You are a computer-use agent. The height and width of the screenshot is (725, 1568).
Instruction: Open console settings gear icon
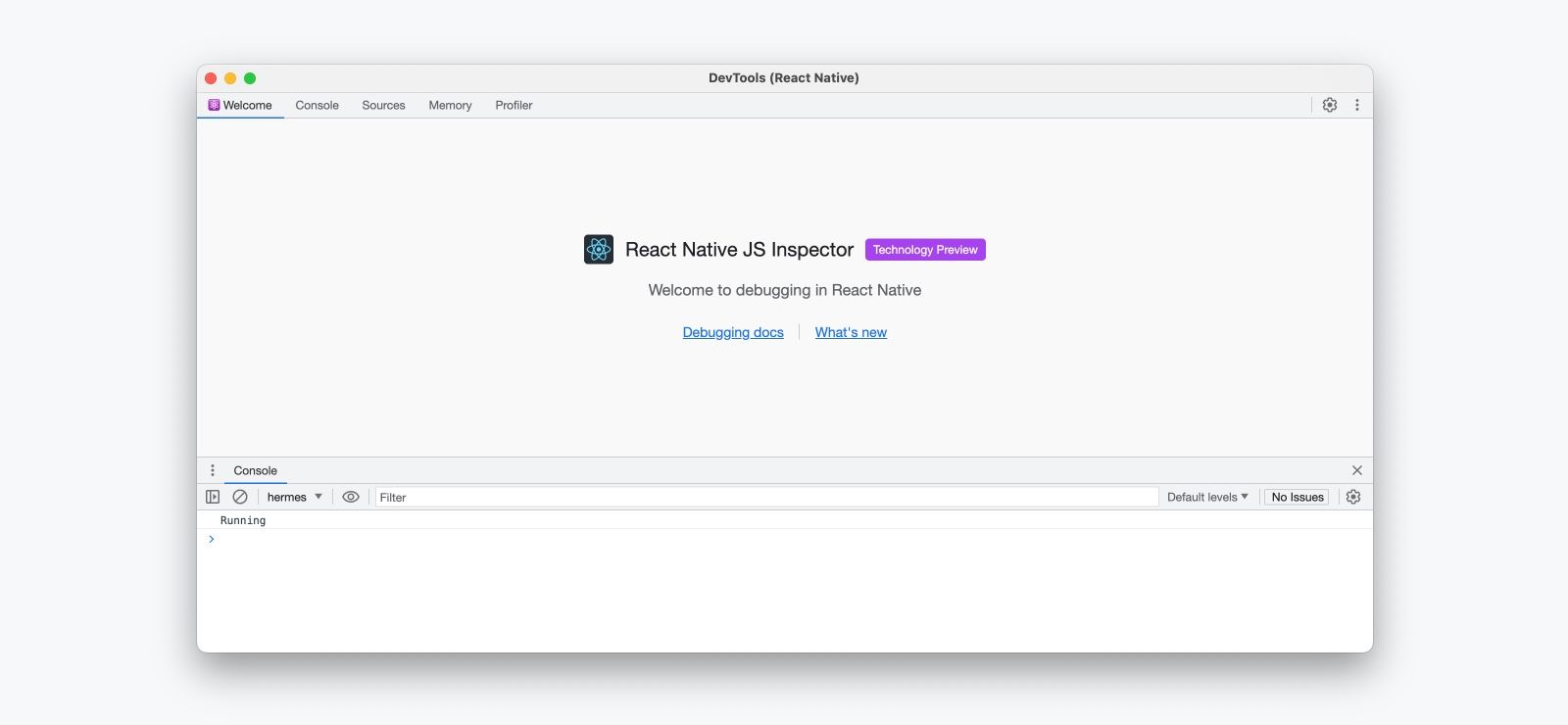tap(1352, 497)
